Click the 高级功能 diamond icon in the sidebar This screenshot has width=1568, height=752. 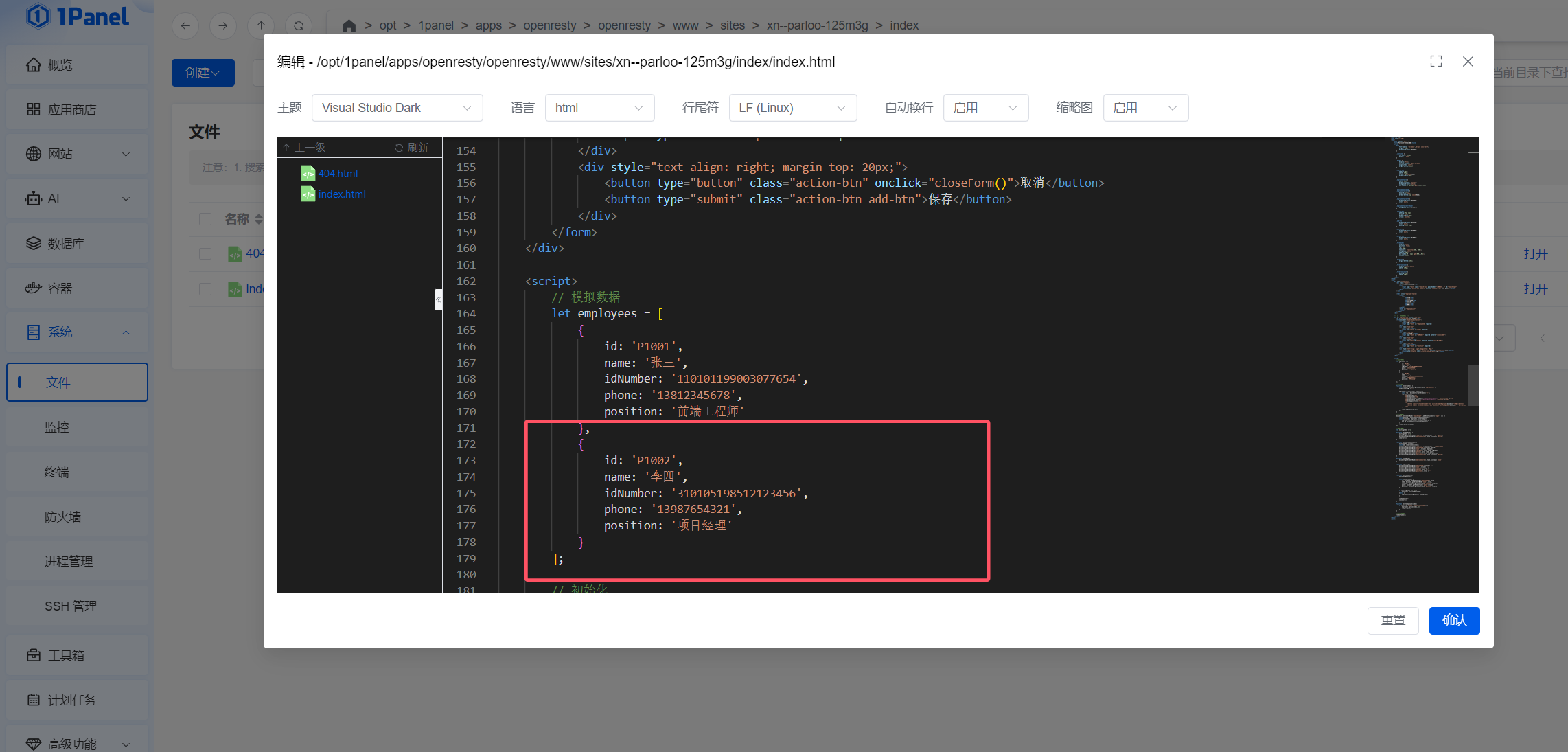(33, 744)
